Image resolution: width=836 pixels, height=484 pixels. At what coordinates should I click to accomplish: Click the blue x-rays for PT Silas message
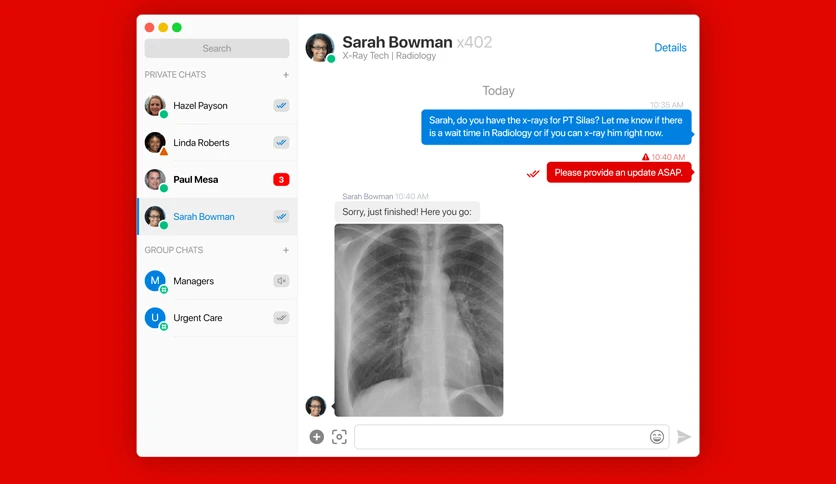point(556,127)
